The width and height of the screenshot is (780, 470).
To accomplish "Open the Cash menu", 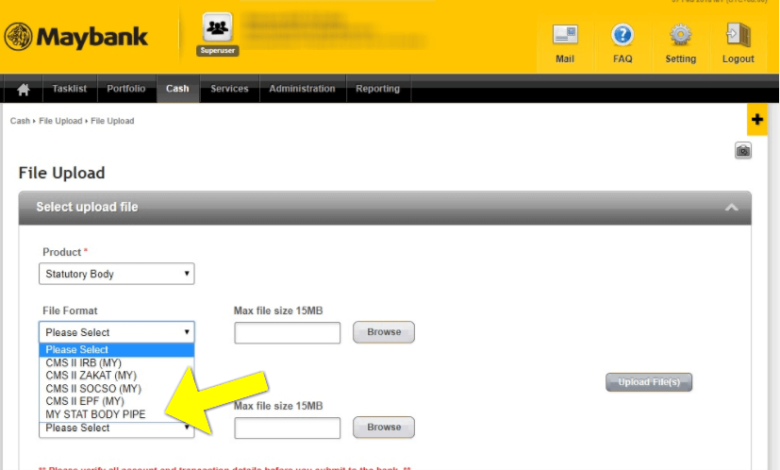I will click(178, 89).
